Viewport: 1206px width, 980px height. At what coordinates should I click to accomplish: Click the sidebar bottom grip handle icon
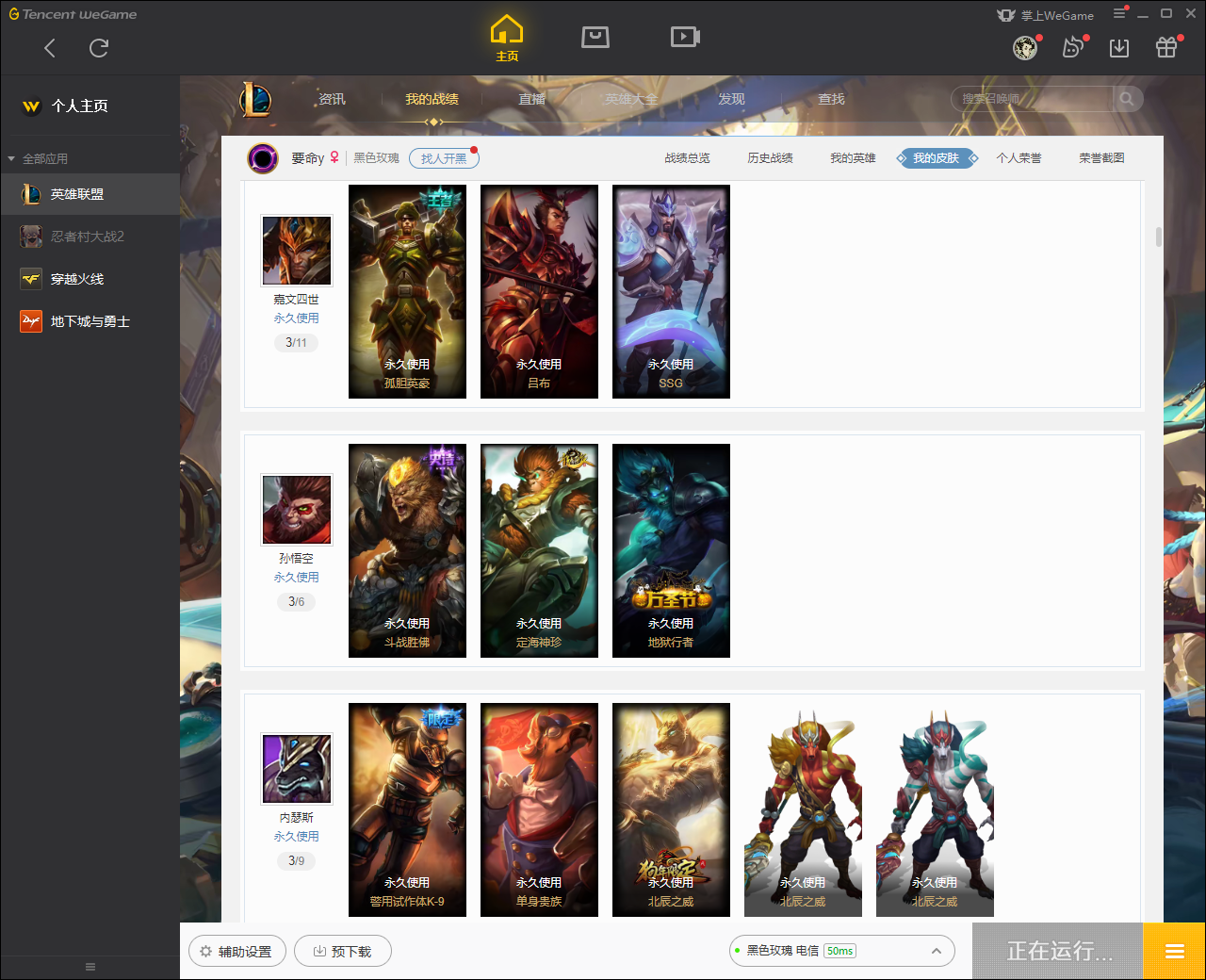coord(90,967)
